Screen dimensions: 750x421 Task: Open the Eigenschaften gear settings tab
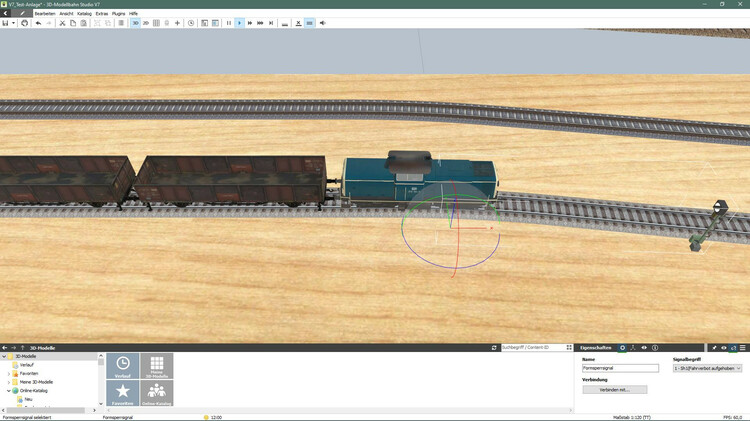(x=622, y=348)
